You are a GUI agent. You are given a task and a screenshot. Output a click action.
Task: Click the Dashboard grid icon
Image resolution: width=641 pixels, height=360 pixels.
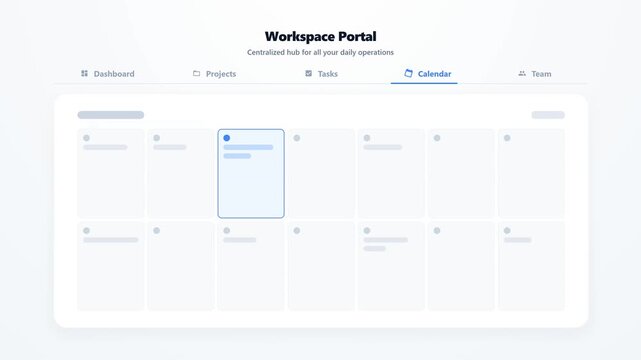pos(84,74)
